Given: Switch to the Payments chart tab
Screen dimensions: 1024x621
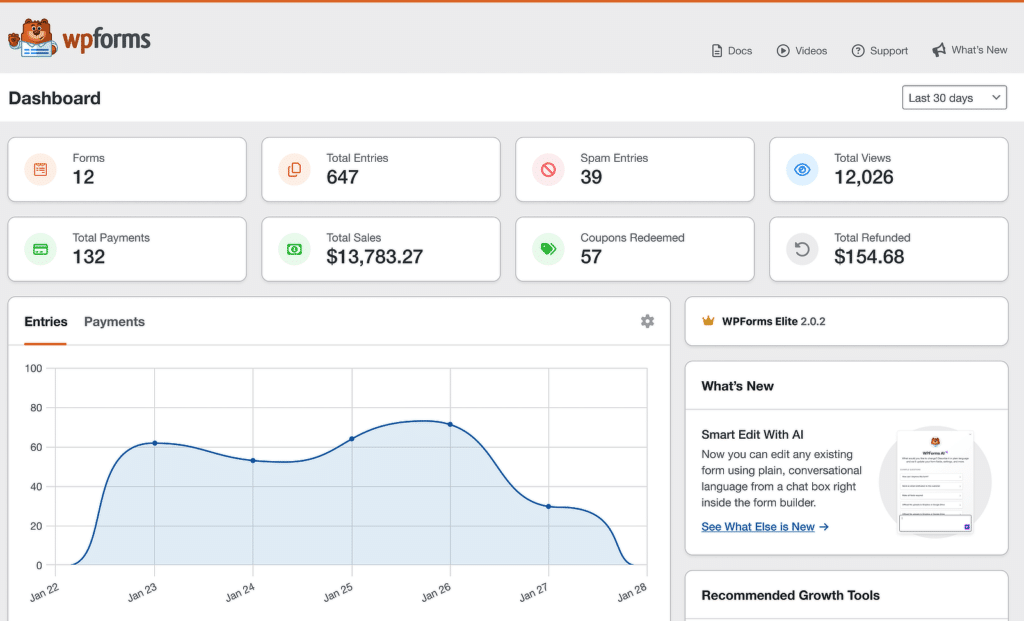Looking at the screenshot, I should pyautogui.click(x=114, y=321).
